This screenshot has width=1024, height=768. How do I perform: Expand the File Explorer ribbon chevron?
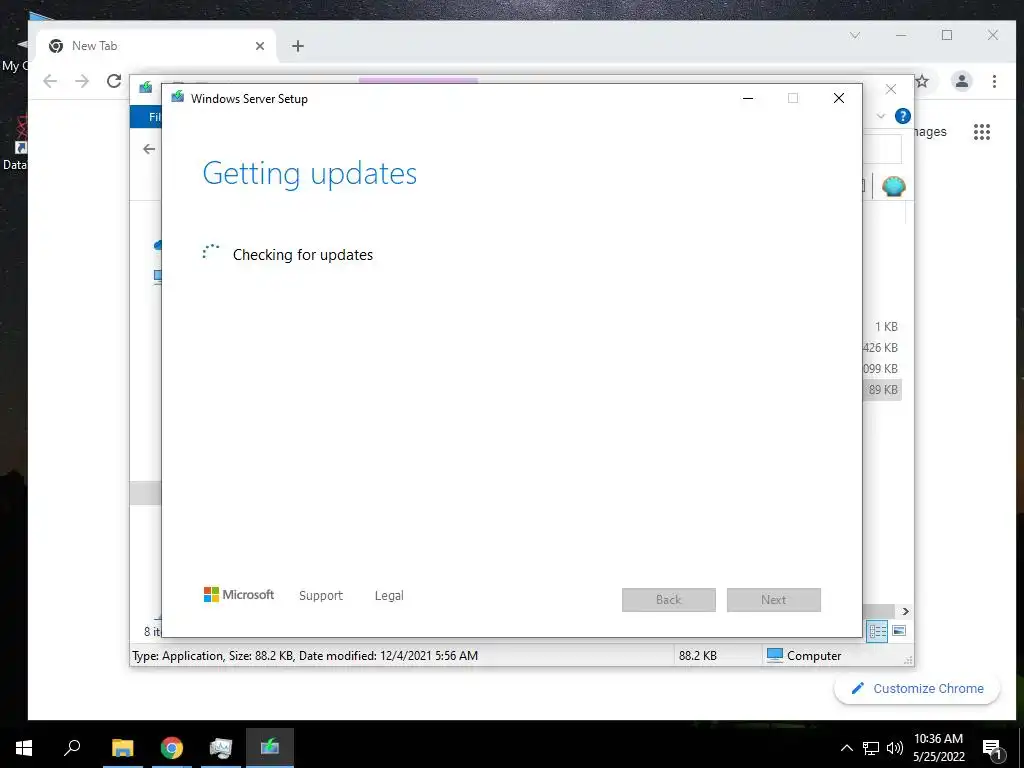tap(881, 116)
